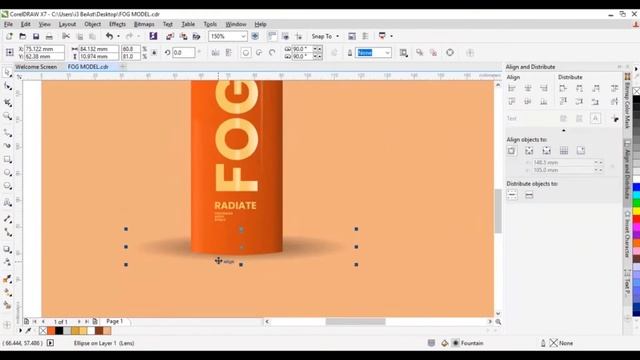Toggle Page edge under Align objects to
Viewport: 640px width, 360px height.
(x=529, y=151)
